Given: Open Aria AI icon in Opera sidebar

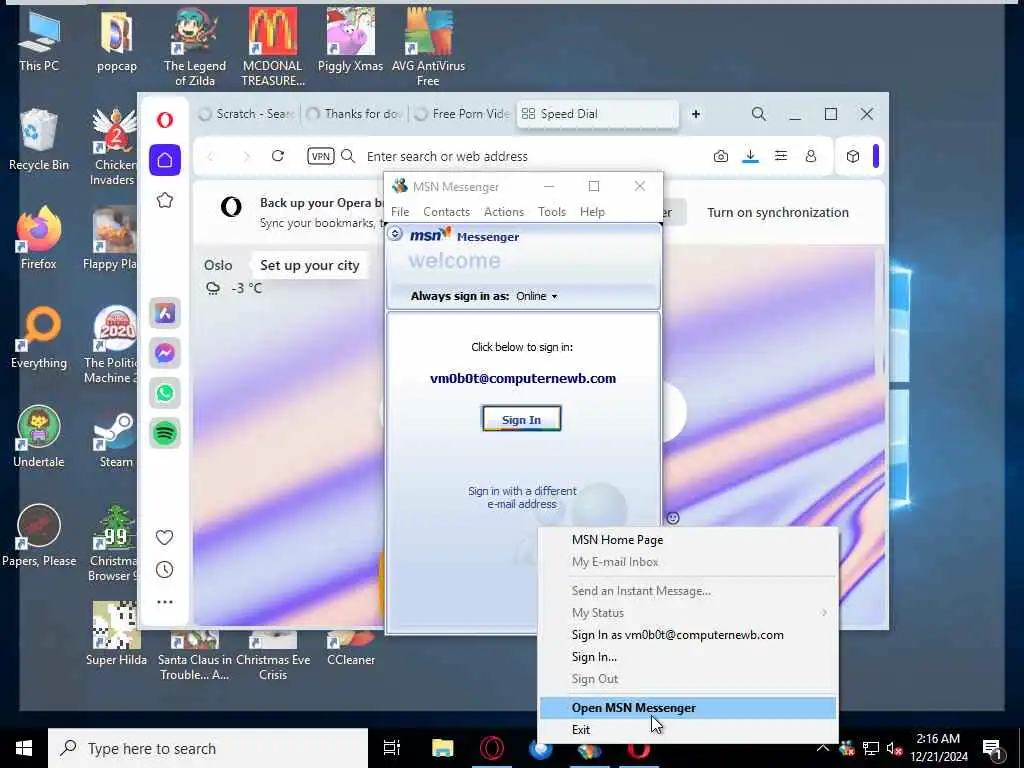Looking at the screenshot, I should coord(165,313).
